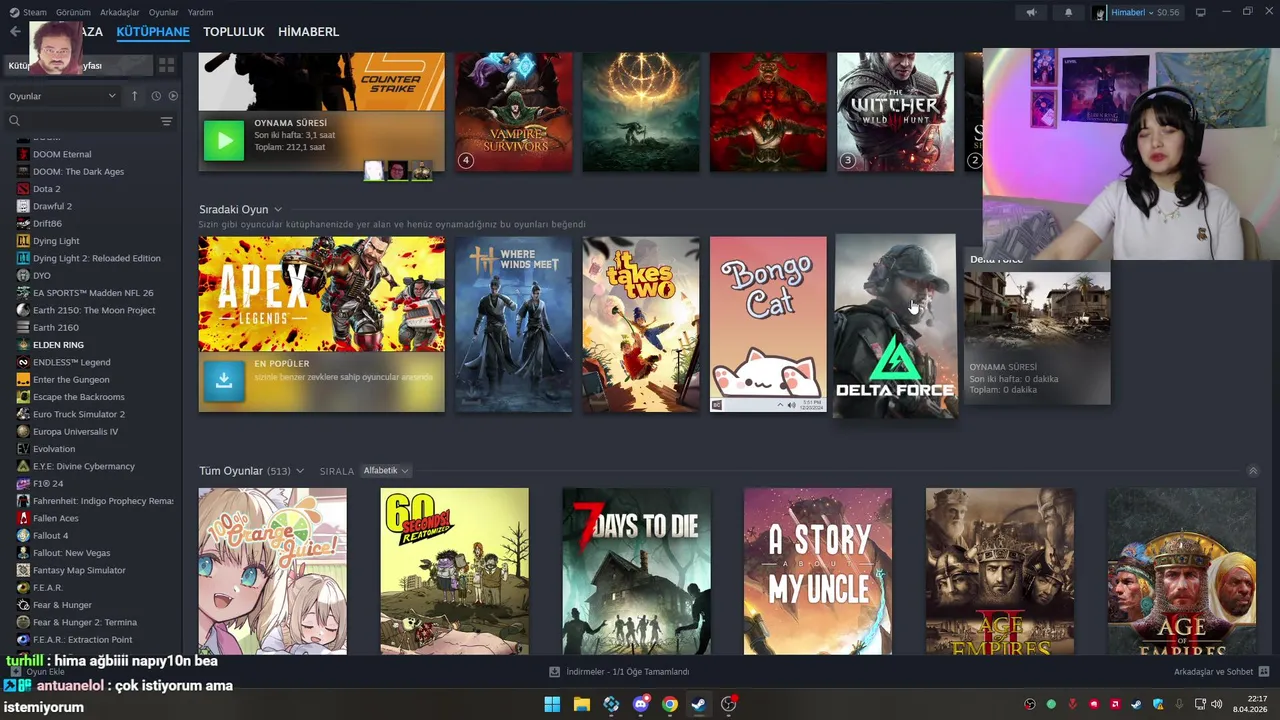Open the Alfabetik sort dropdown
The height and width of the screenshot is (720, 1280).
pos(385,471)
